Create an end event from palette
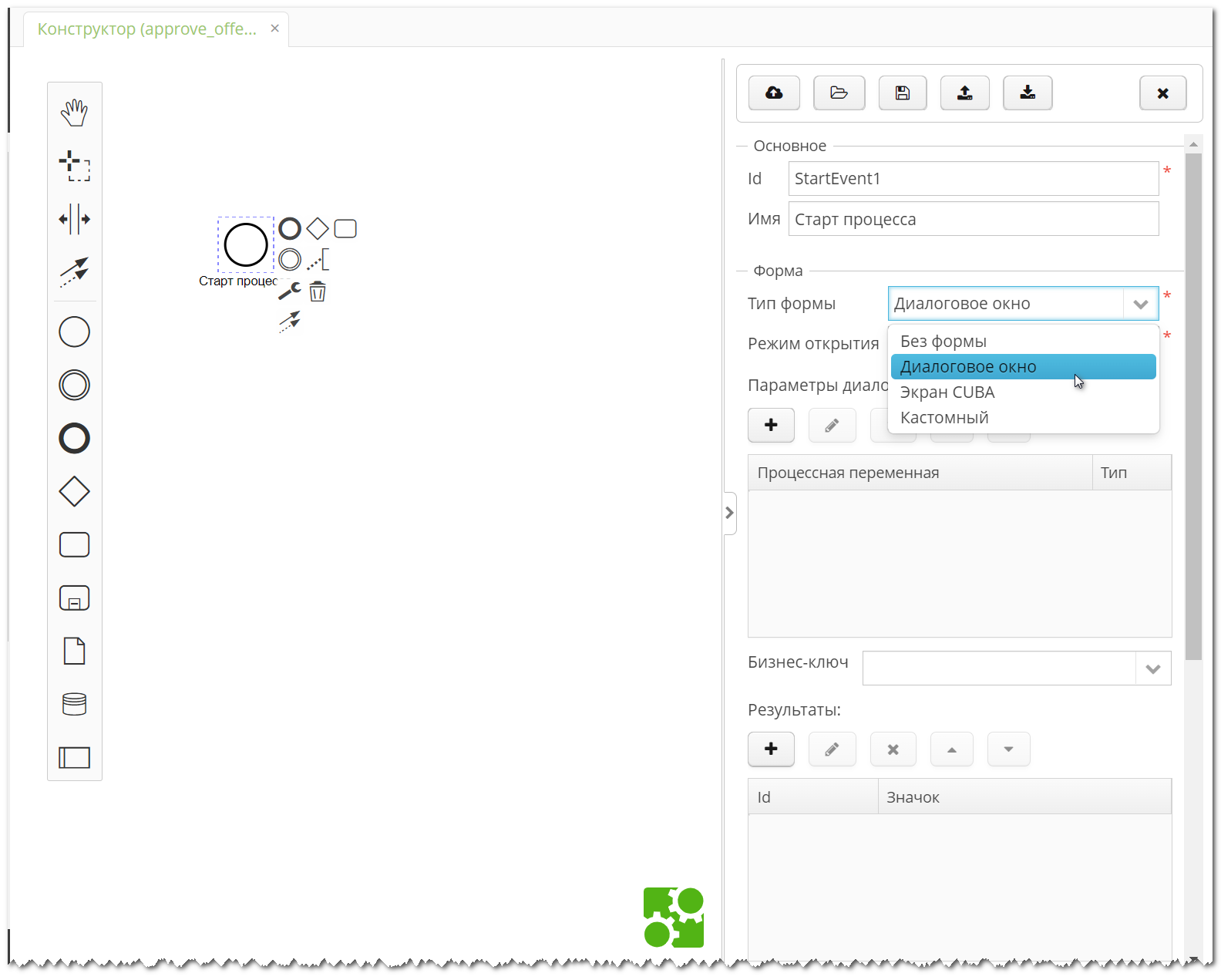The image size is (1221, 980). click(x=75, y=438)
